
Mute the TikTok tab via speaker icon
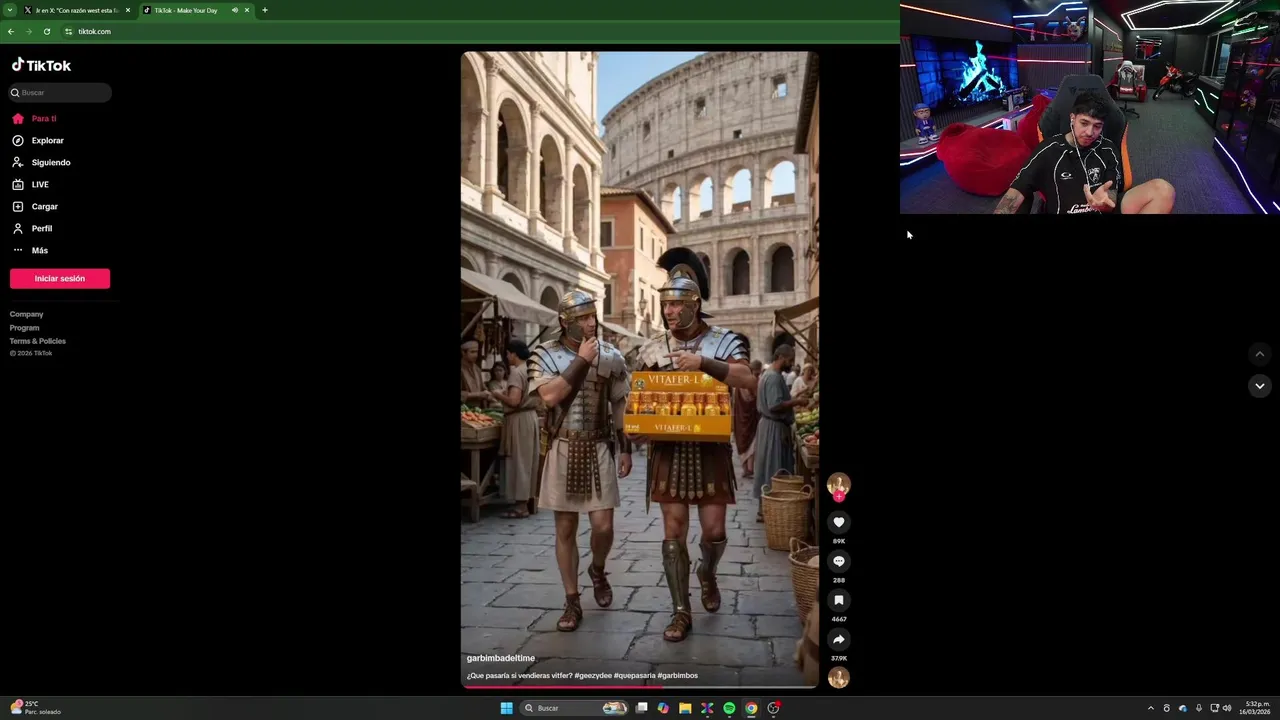click(x=235, y=10)
